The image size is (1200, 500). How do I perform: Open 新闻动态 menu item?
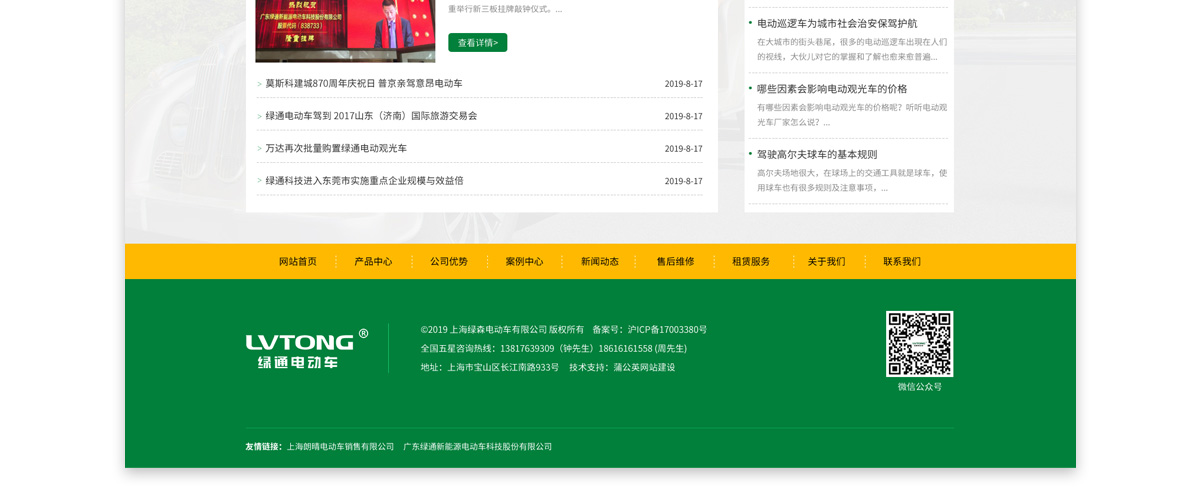coord(600,262)
